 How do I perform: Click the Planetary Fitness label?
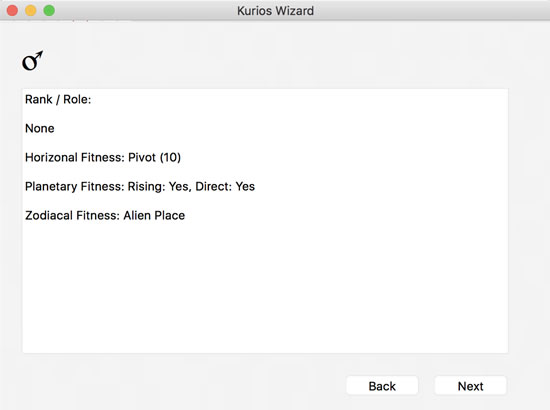click(x=74, y=187)
